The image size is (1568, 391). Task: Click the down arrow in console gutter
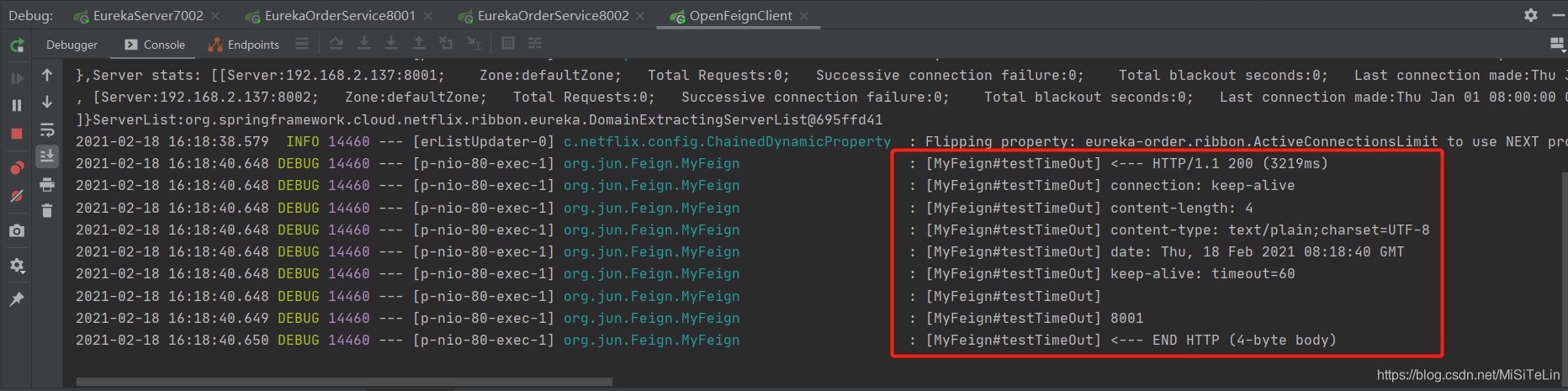pos(47,102)
